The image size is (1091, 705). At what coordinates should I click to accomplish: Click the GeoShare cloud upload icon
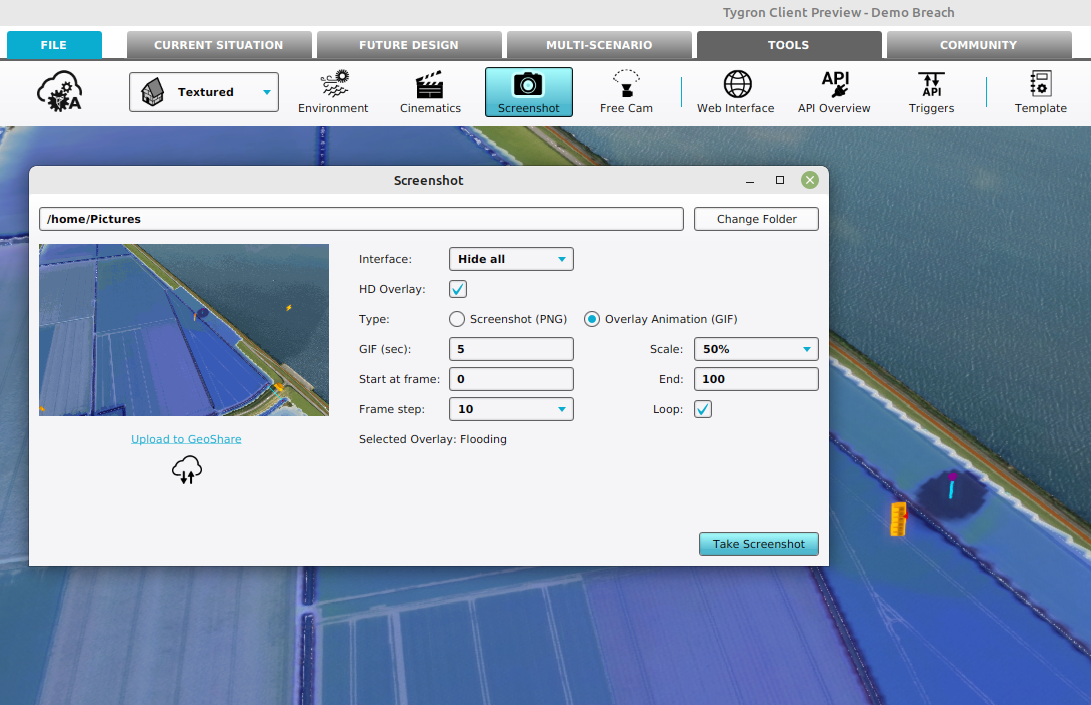187,469
